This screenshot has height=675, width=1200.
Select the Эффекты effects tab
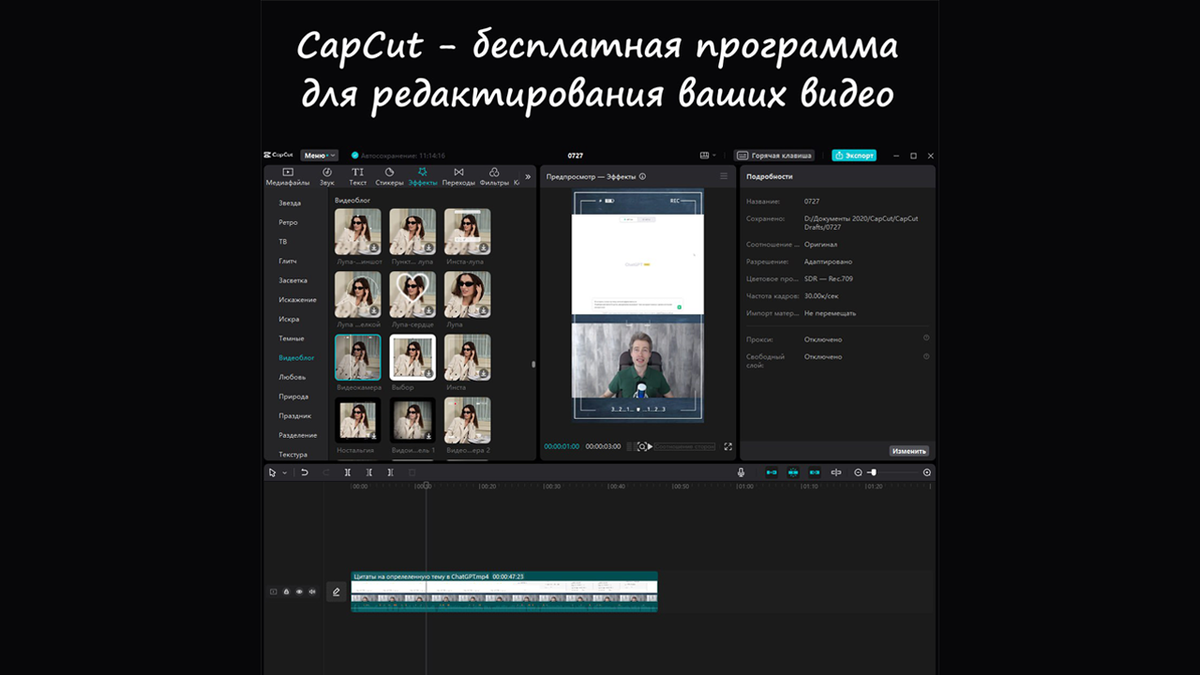(423, 177)
